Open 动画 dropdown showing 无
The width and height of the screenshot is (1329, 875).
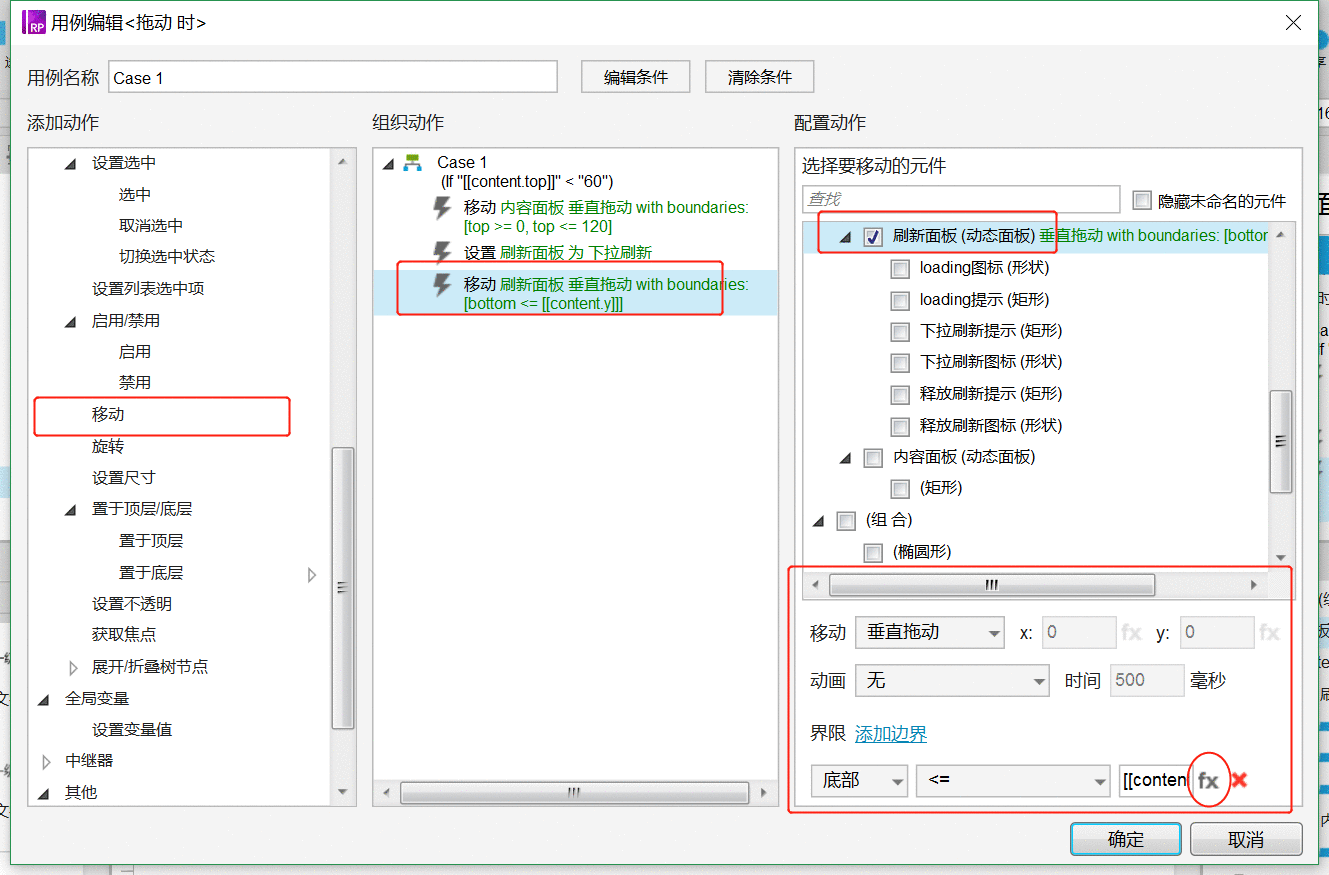point(952,680)
